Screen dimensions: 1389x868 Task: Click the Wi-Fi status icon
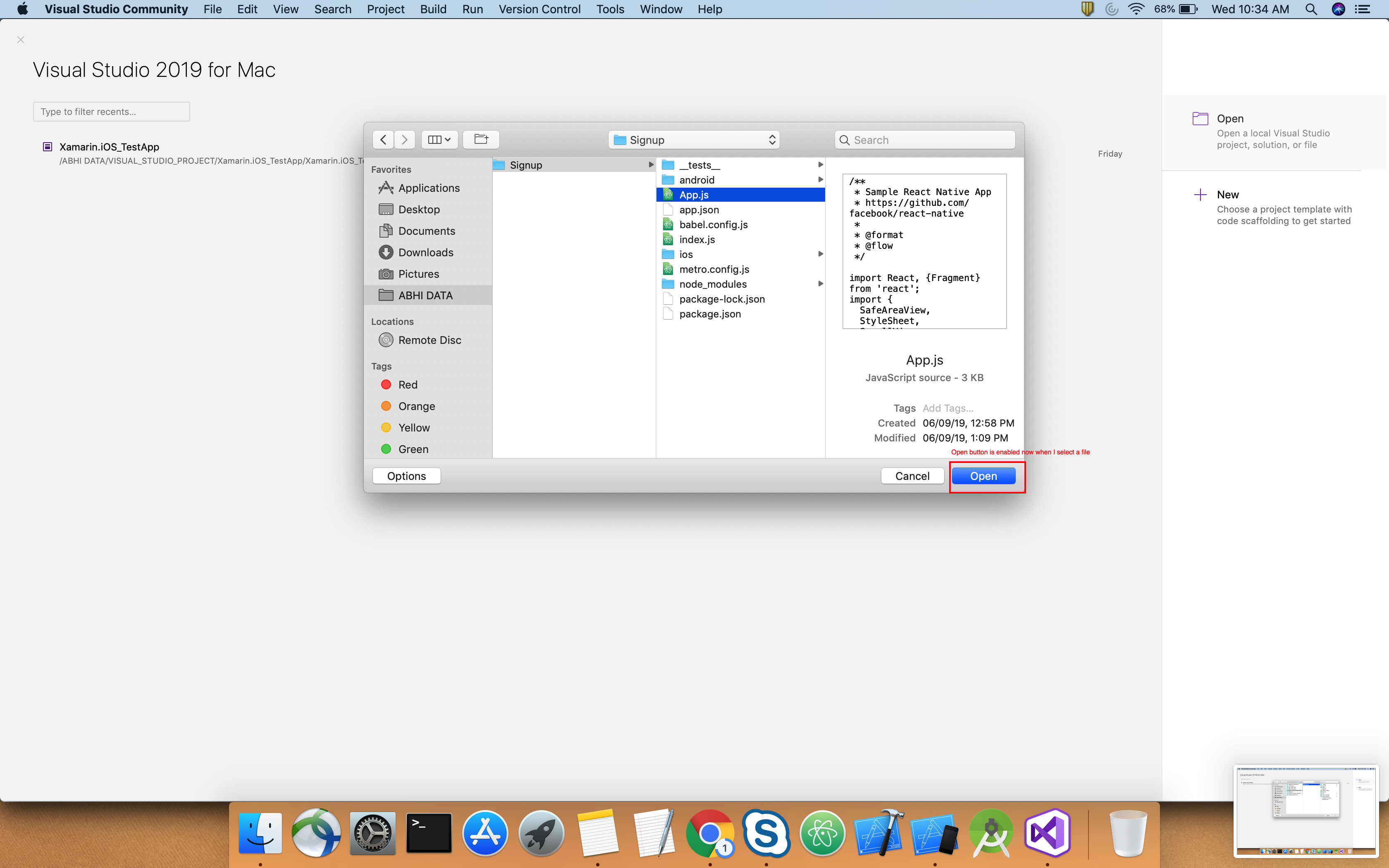[1136, 9]
